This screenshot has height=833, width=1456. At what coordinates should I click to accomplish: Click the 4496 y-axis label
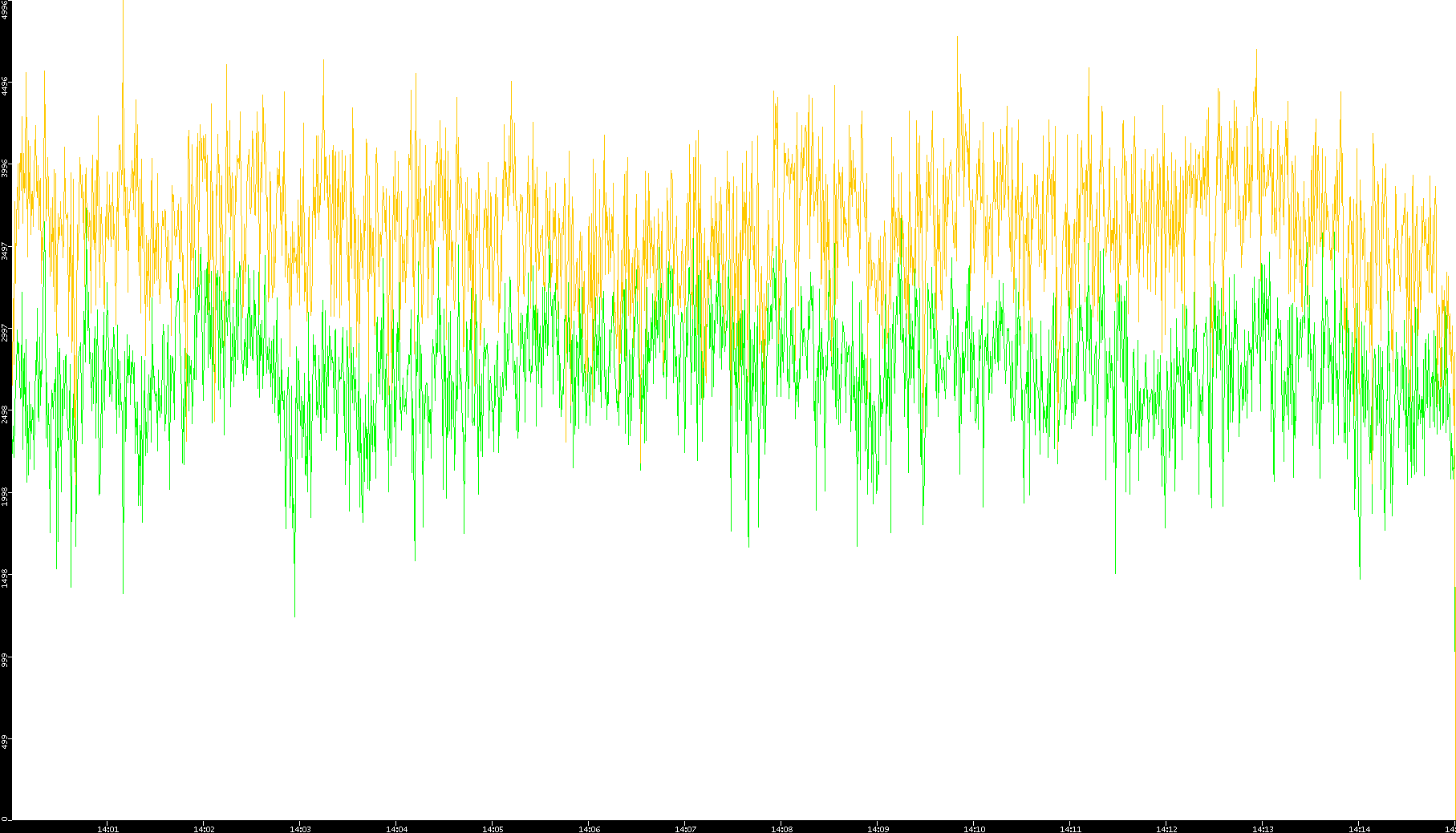point(6,86)
